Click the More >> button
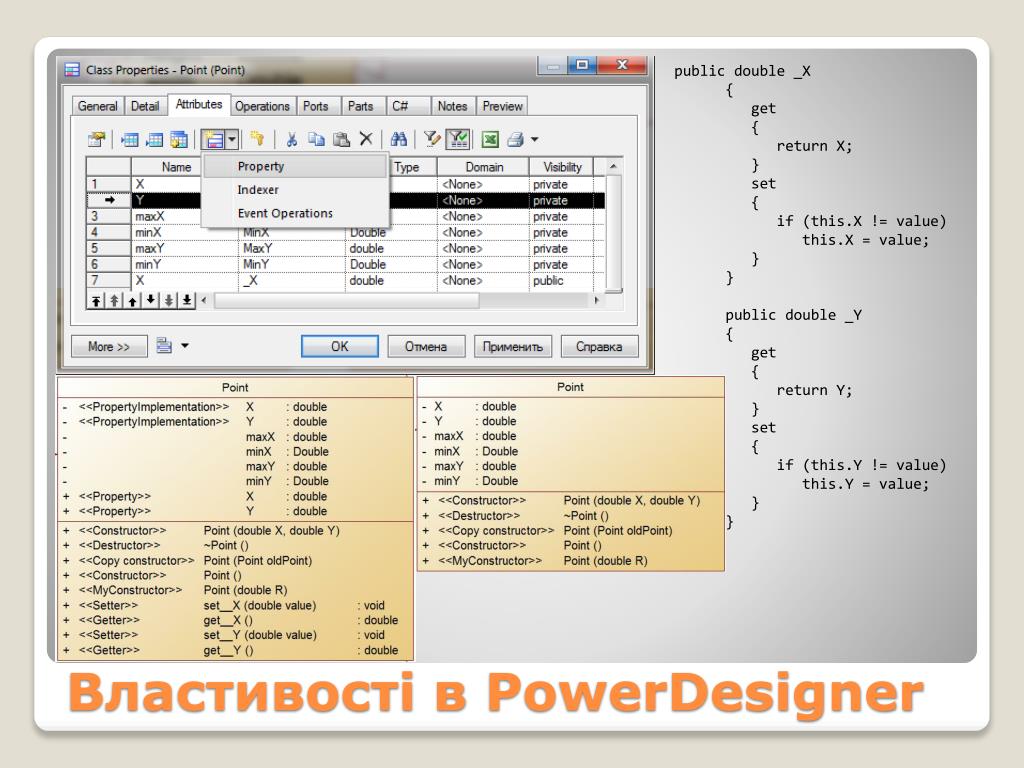 click(x=109, y=347)
